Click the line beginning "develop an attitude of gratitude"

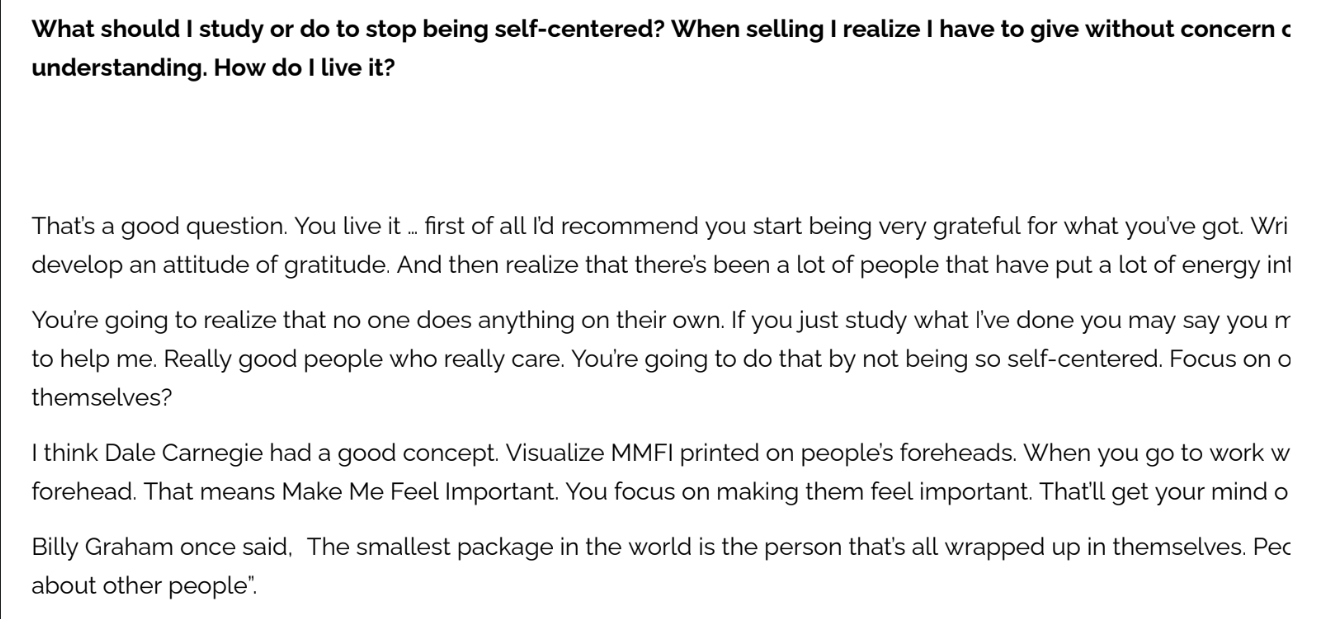(x=656, y=265)
